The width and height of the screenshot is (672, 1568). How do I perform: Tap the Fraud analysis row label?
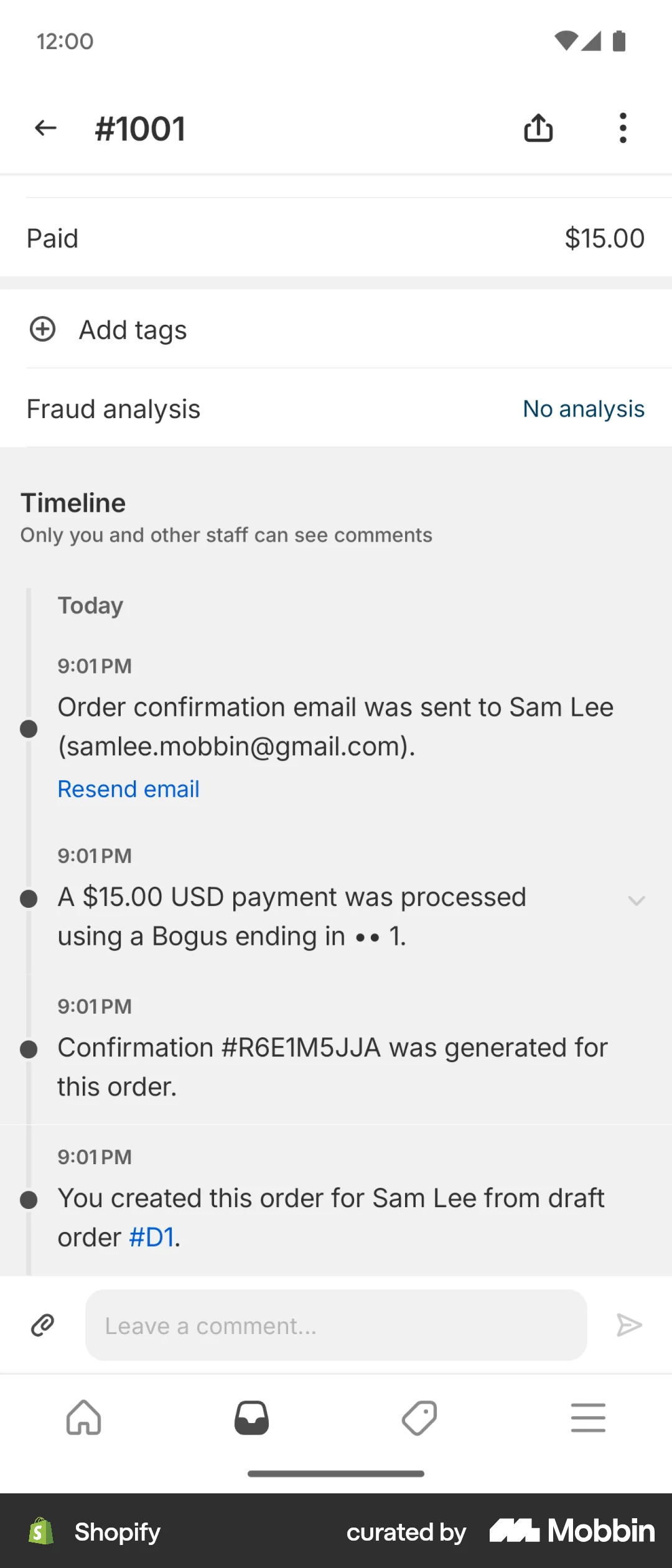coord(113,409)
